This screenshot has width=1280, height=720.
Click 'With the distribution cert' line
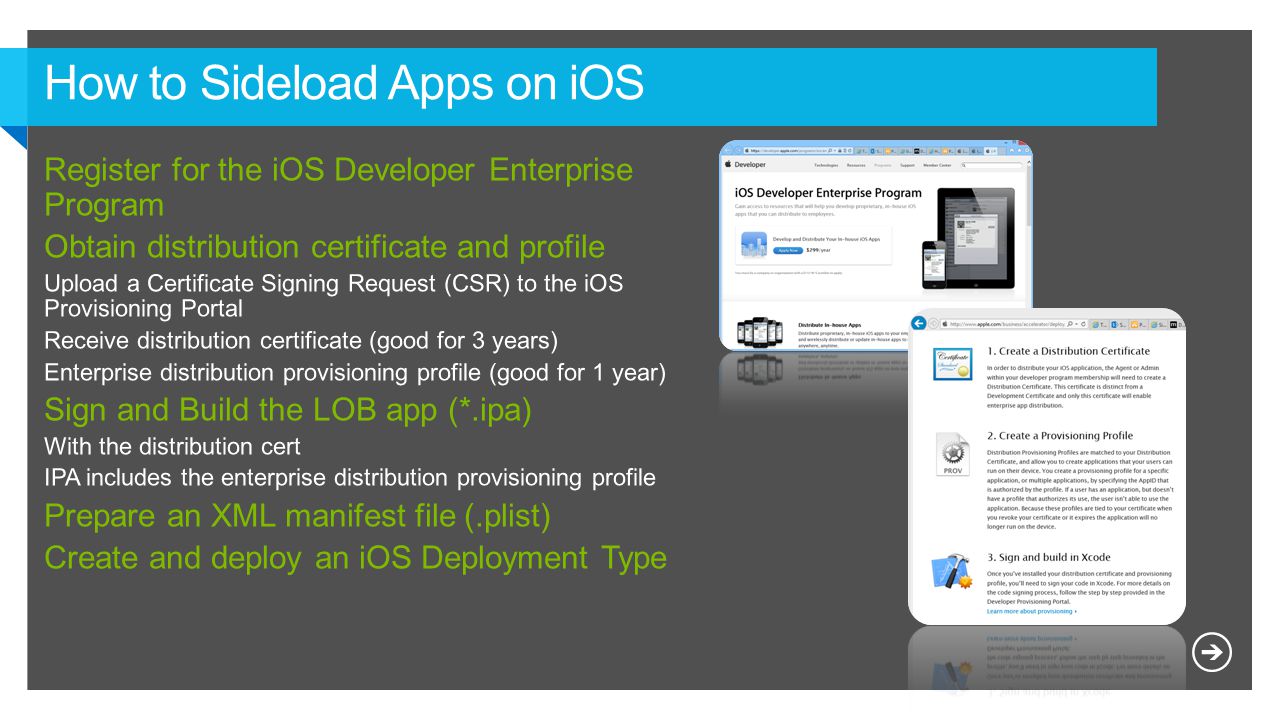click(x=172, y=446)
